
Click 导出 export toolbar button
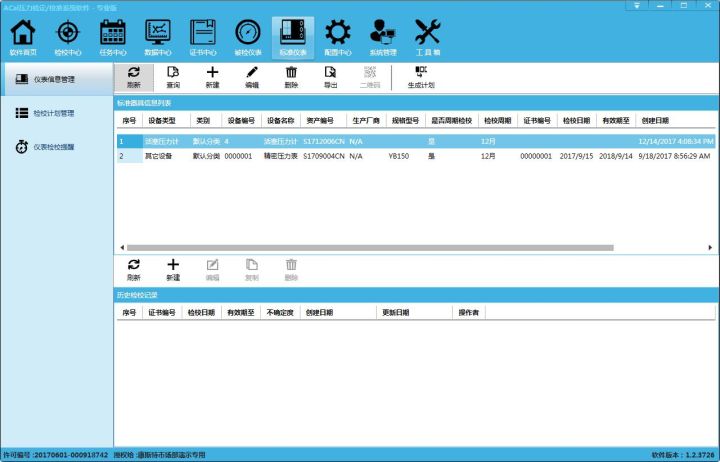[x=330, y=77]
